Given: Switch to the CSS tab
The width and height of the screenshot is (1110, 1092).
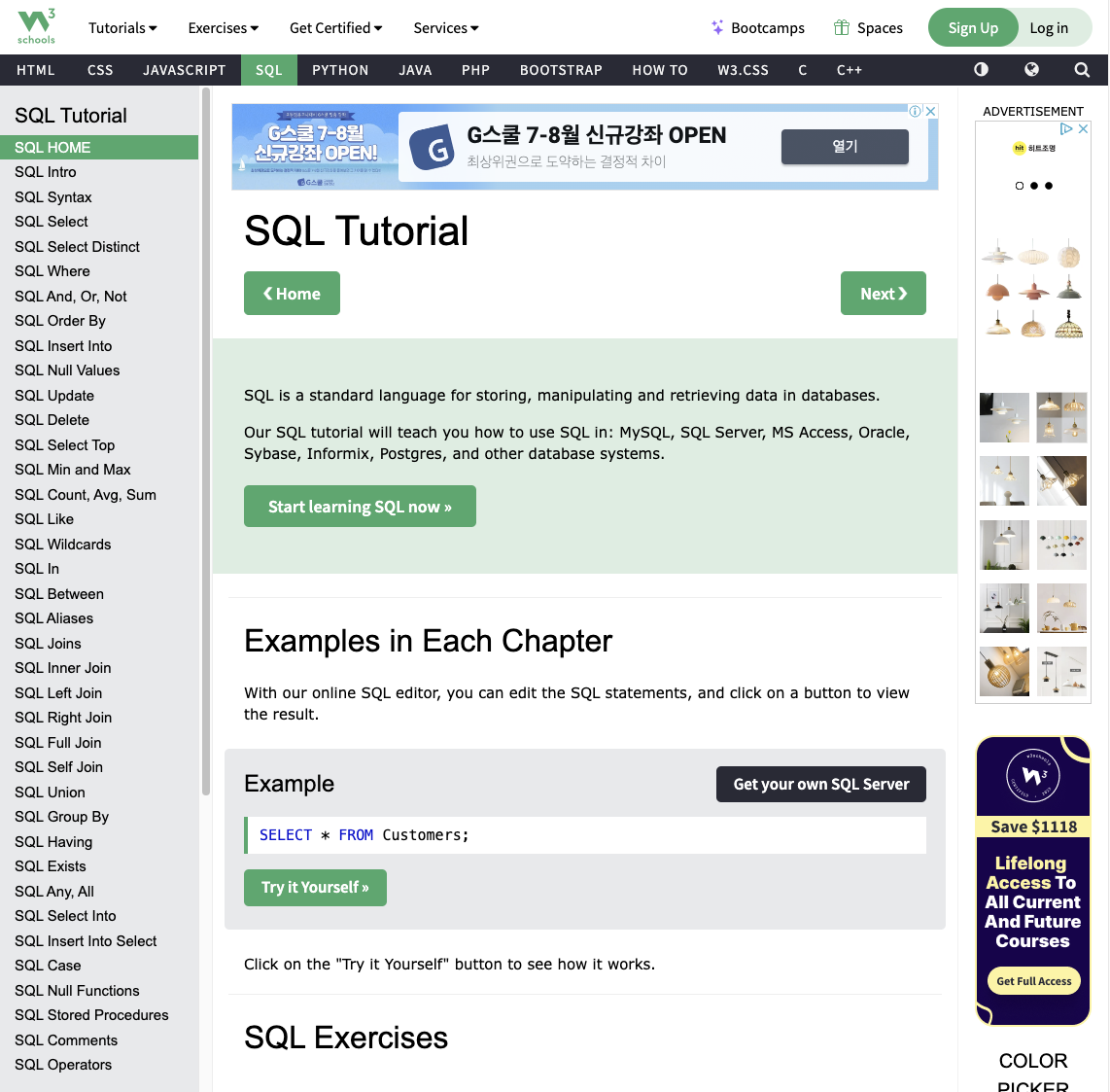Looking at the screenshot, I should point(100,70).
